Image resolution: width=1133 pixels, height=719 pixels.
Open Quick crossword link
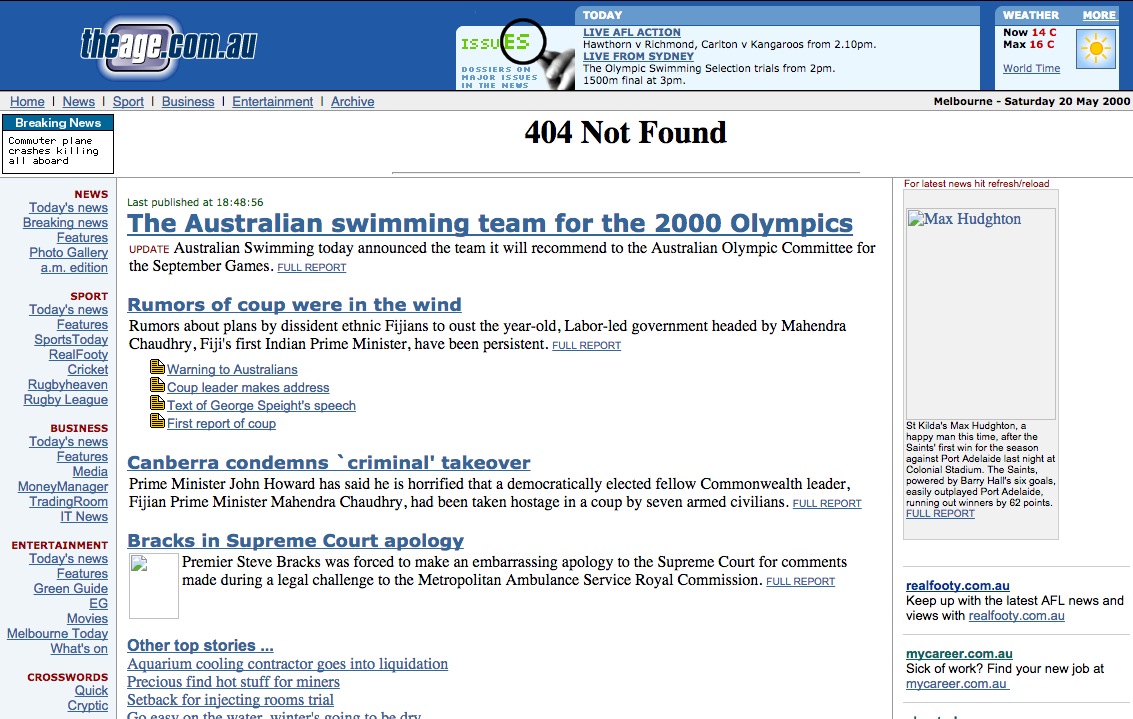point(91,691)
